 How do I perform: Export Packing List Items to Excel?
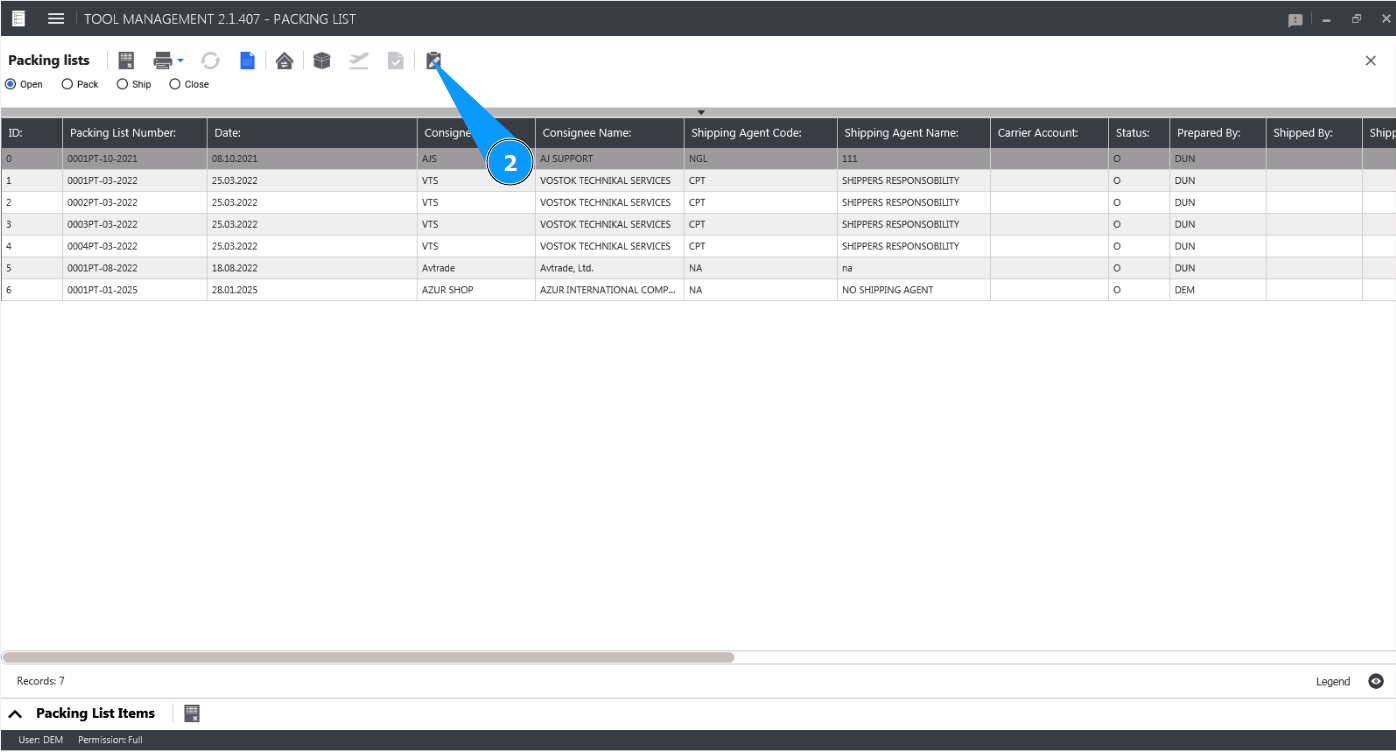(x=192, y=713)
